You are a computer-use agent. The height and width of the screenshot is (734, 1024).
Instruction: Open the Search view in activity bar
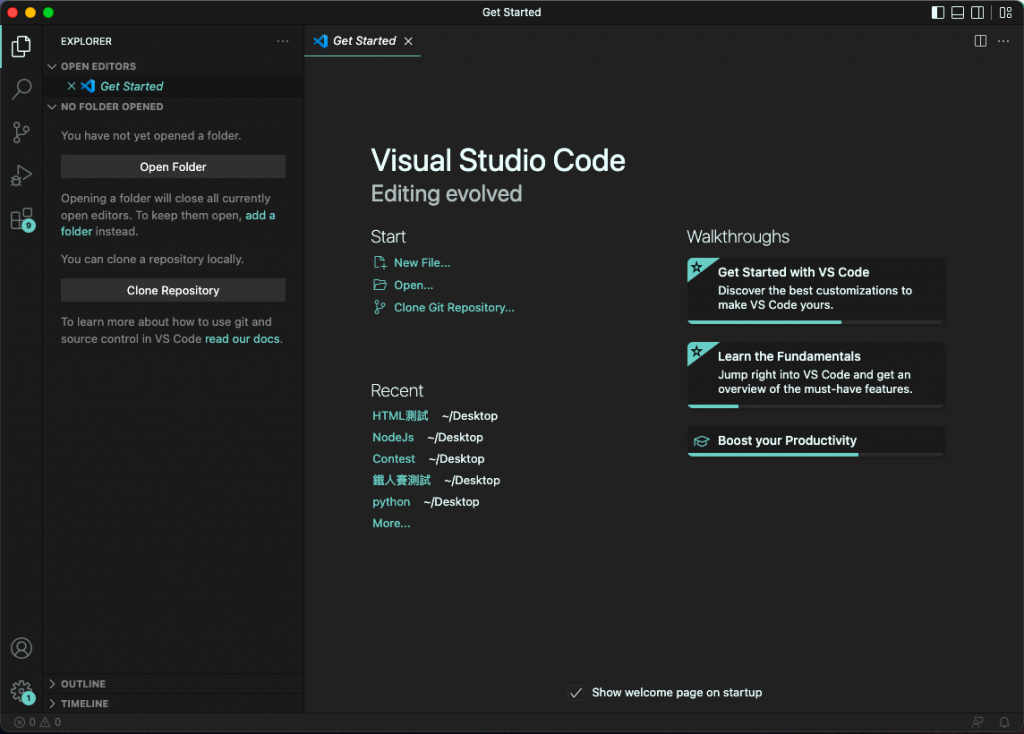point(21,90)
